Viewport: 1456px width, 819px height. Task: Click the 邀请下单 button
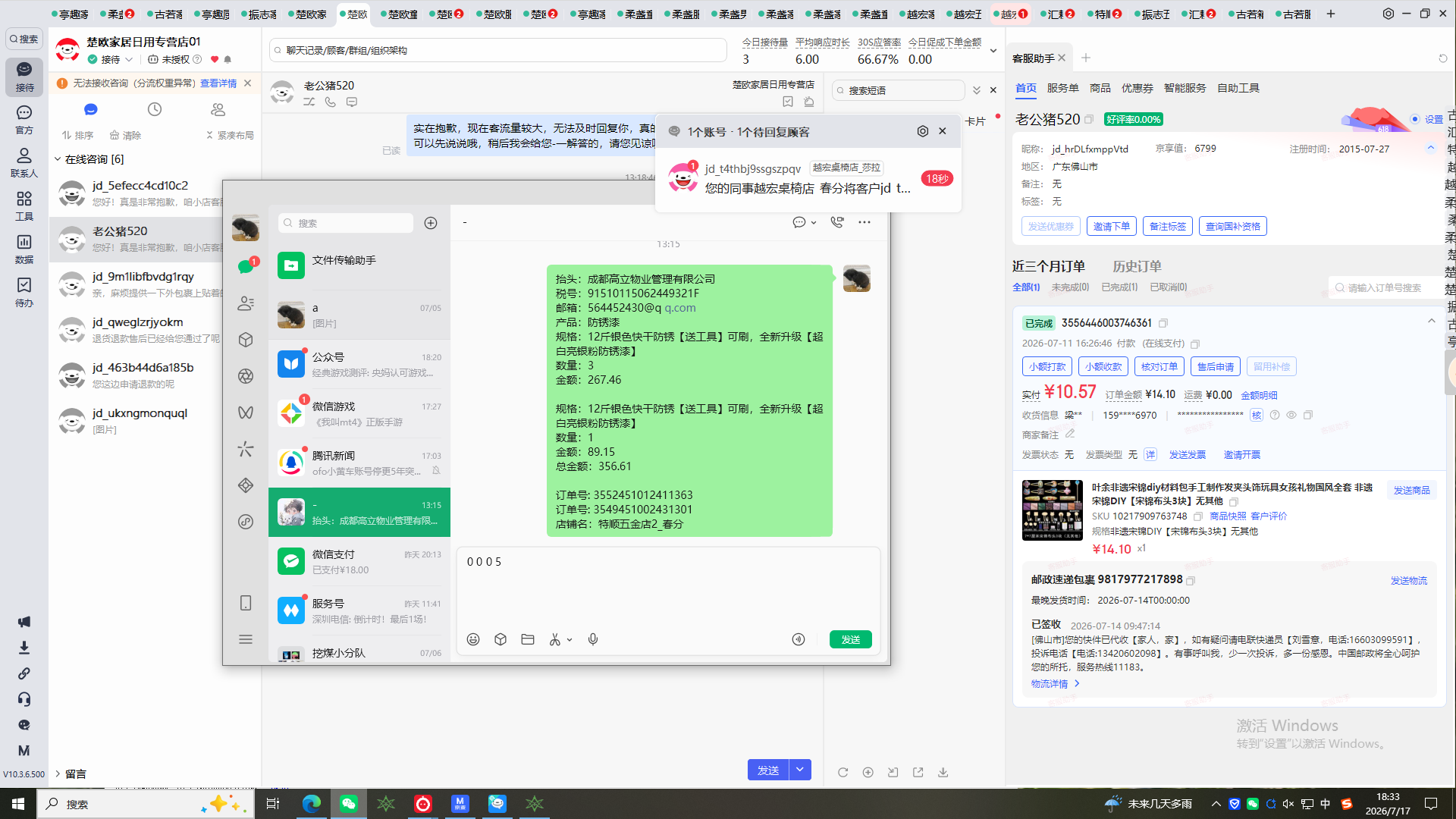tap(1111, 226)
